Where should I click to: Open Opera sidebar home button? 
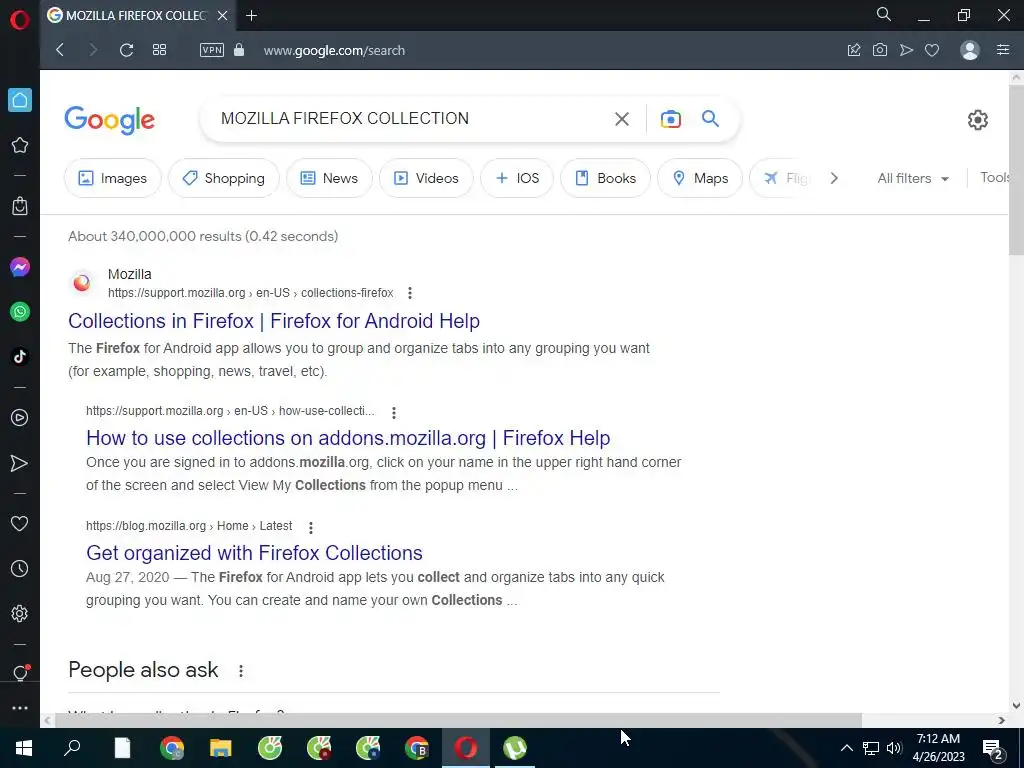click(x=20, y=100)
